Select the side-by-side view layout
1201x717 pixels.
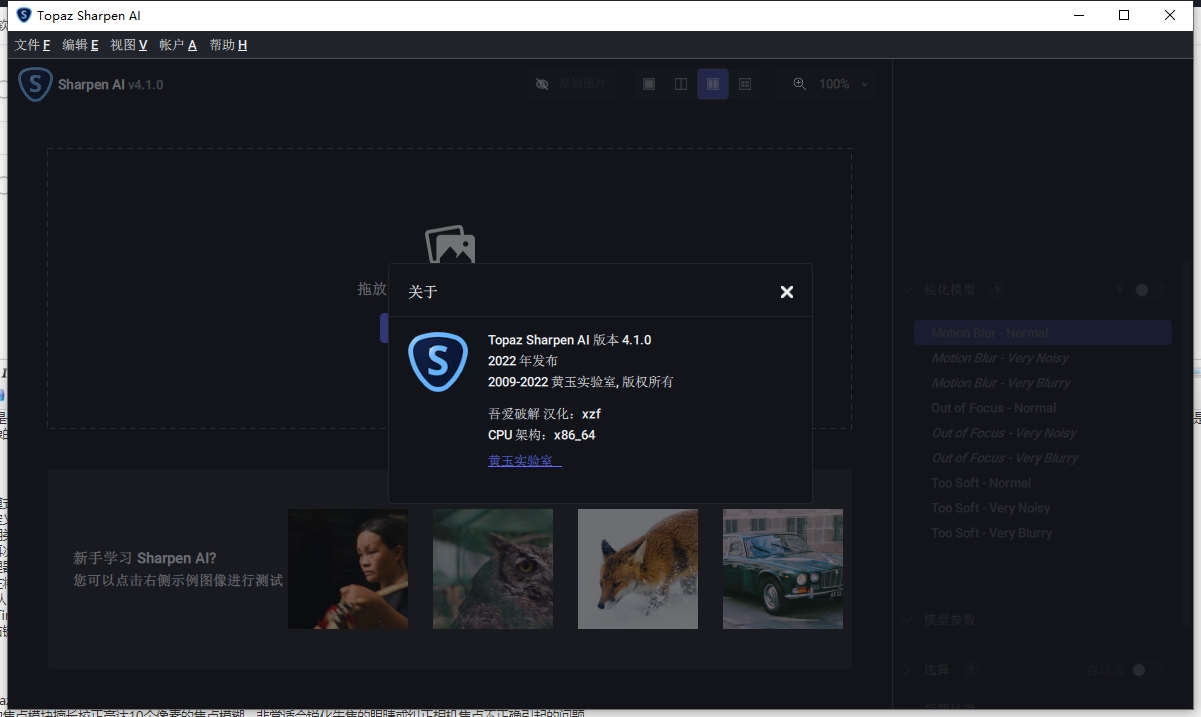pos(713,84)
